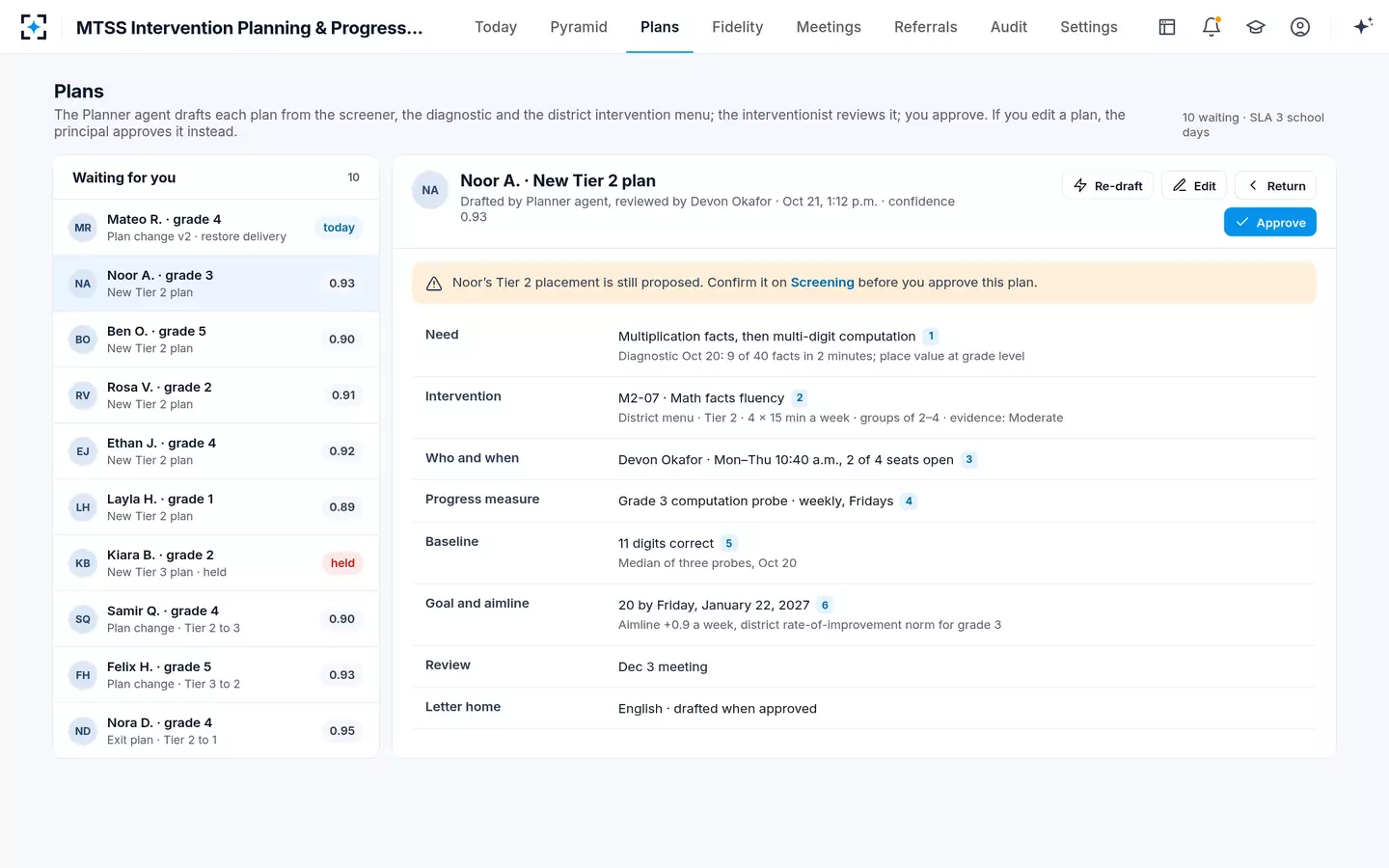This screenshot has height=868, width=1389.
Task: Click the Edit plan button
Action: [x=1194, y=186]
